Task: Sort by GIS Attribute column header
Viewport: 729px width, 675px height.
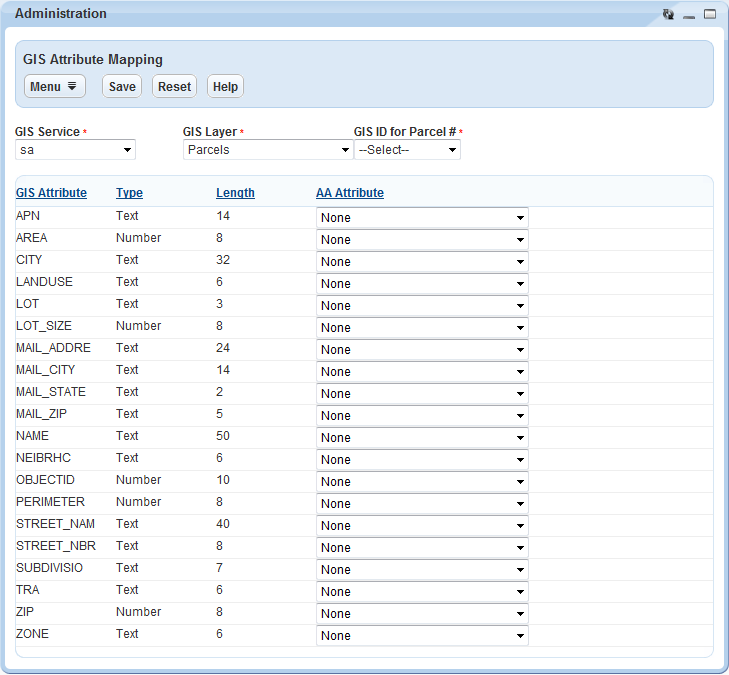Action: pyautogui.click(x=51, y=193)
